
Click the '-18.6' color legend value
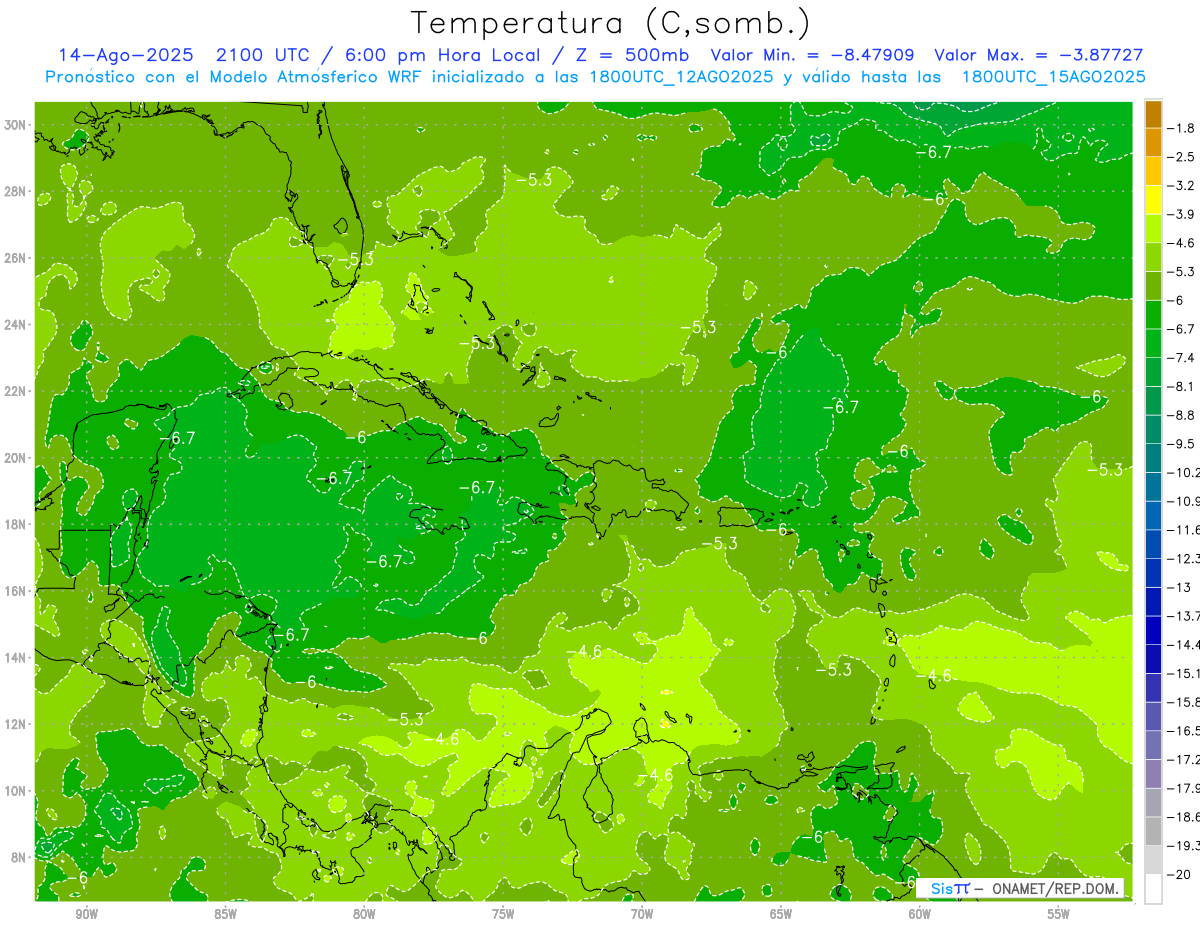[1184, 817]
